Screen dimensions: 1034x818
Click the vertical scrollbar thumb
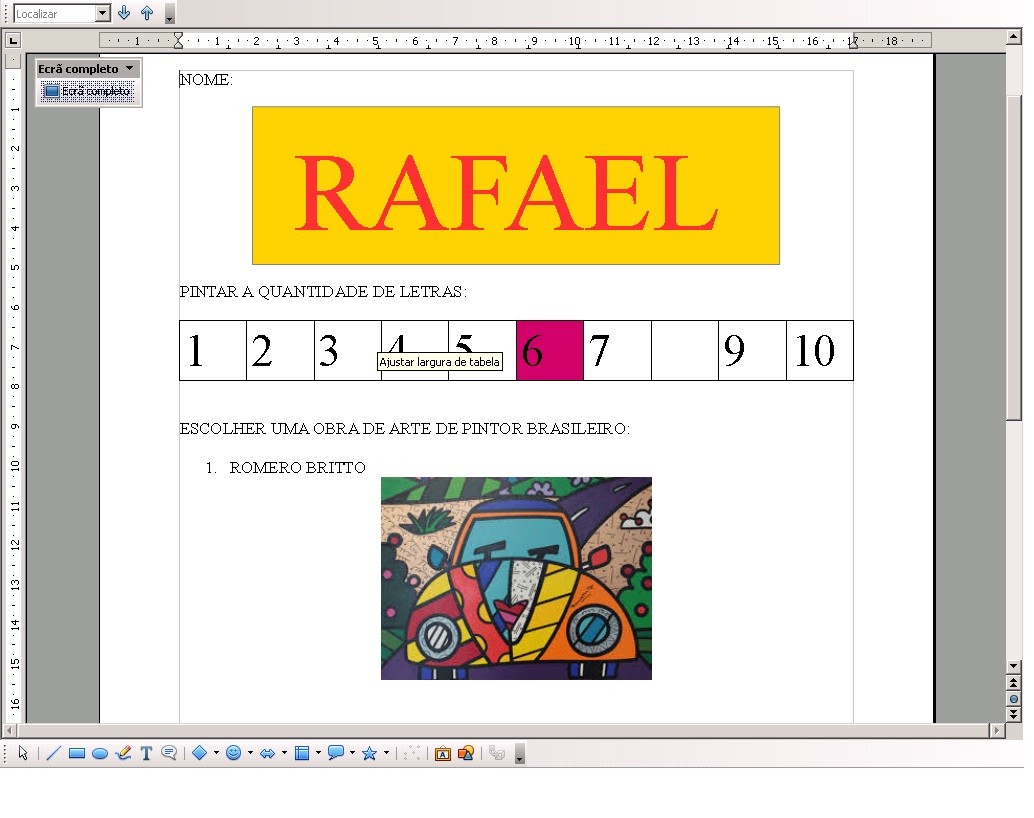(1014, 257)
